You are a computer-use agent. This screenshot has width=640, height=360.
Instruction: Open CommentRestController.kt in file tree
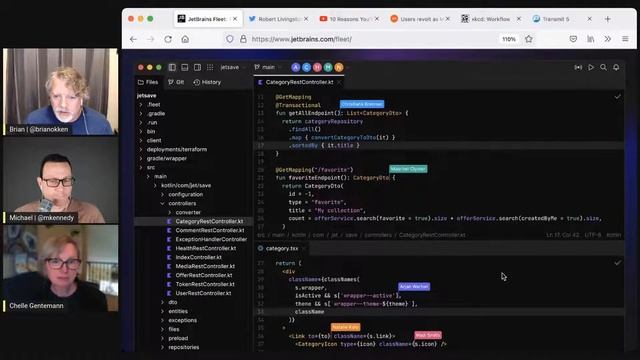click(210, 230)
